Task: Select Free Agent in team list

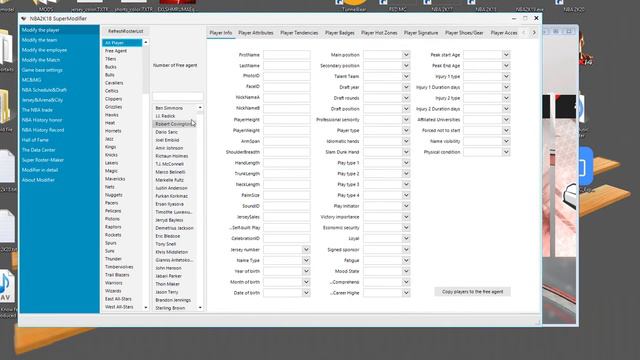Action: tap(116, 51)
